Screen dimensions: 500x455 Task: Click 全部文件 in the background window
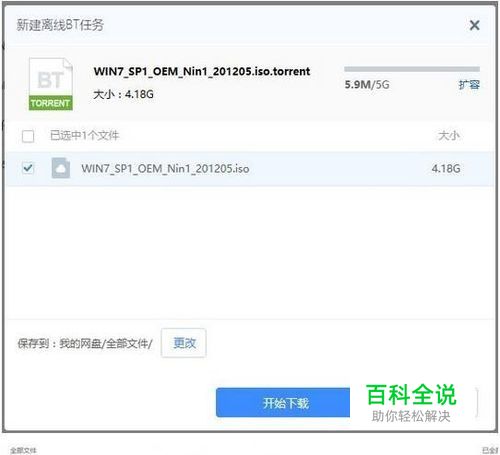pos(23,450)
